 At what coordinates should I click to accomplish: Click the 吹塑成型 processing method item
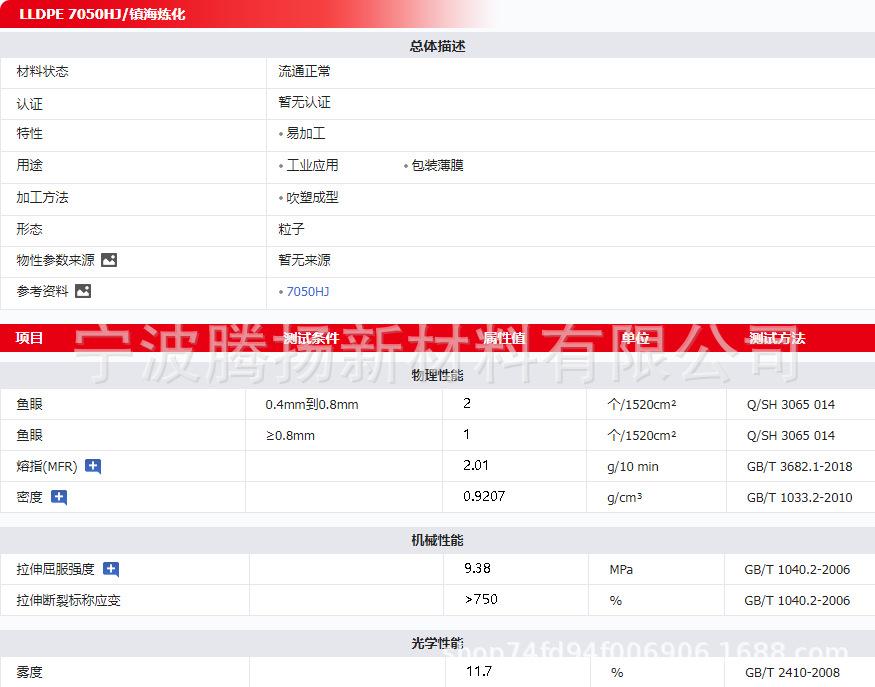[x=312, y=197]
